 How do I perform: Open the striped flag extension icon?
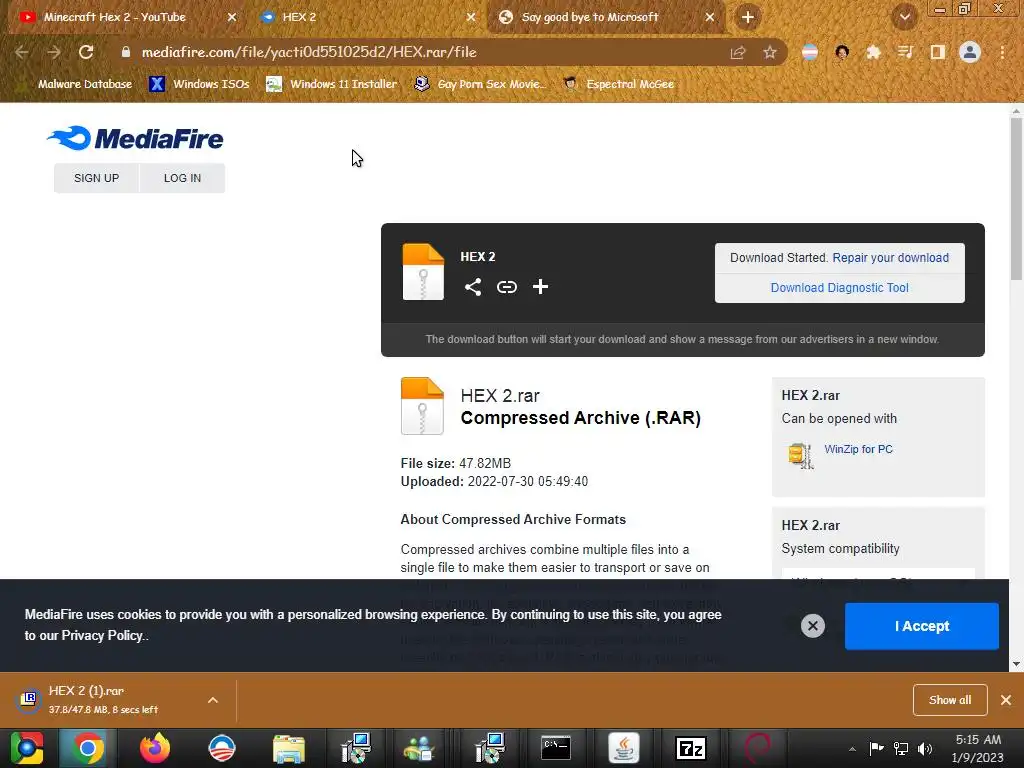pos(810,52)
